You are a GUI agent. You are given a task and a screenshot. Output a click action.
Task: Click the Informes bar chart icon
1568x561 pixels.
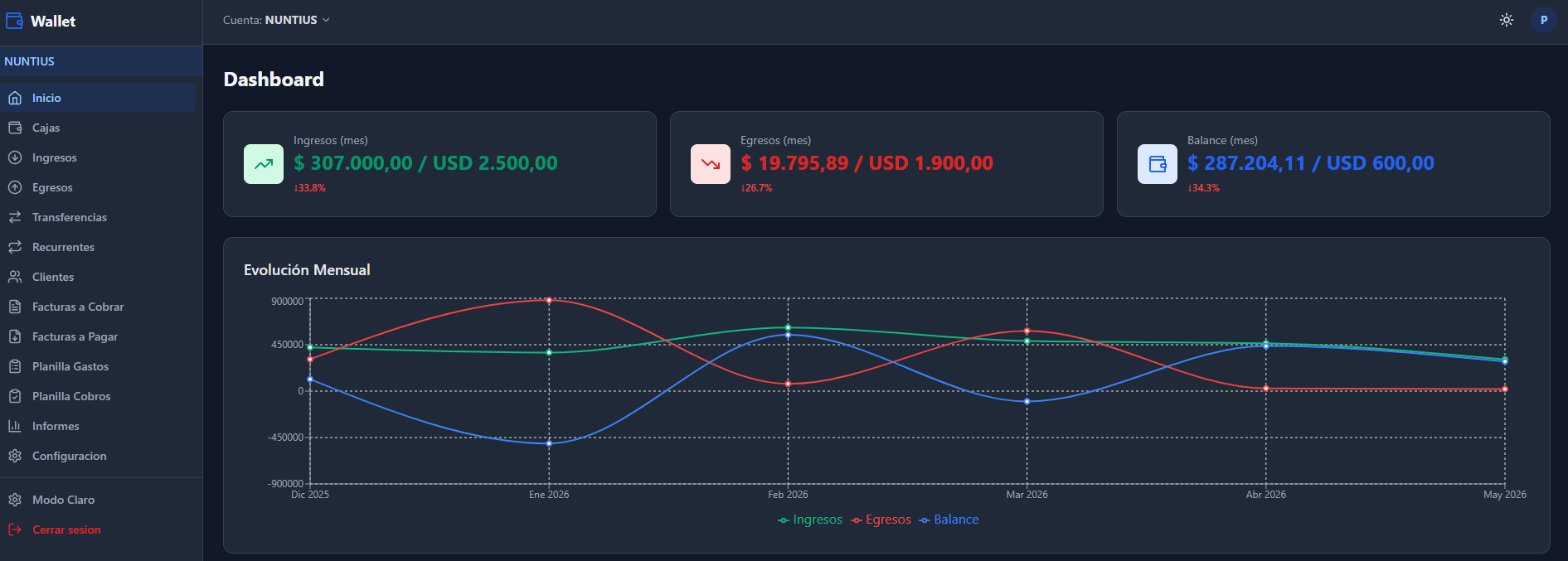(x=15, y=426)
